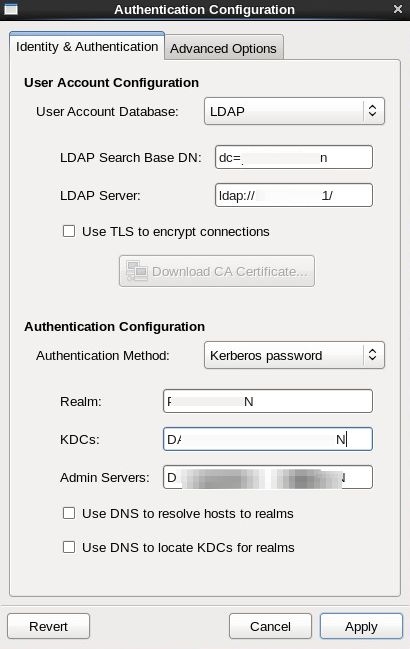Select the Identity & Authentication tab
Screen dimensions: 410x649
tap(87, 47)
